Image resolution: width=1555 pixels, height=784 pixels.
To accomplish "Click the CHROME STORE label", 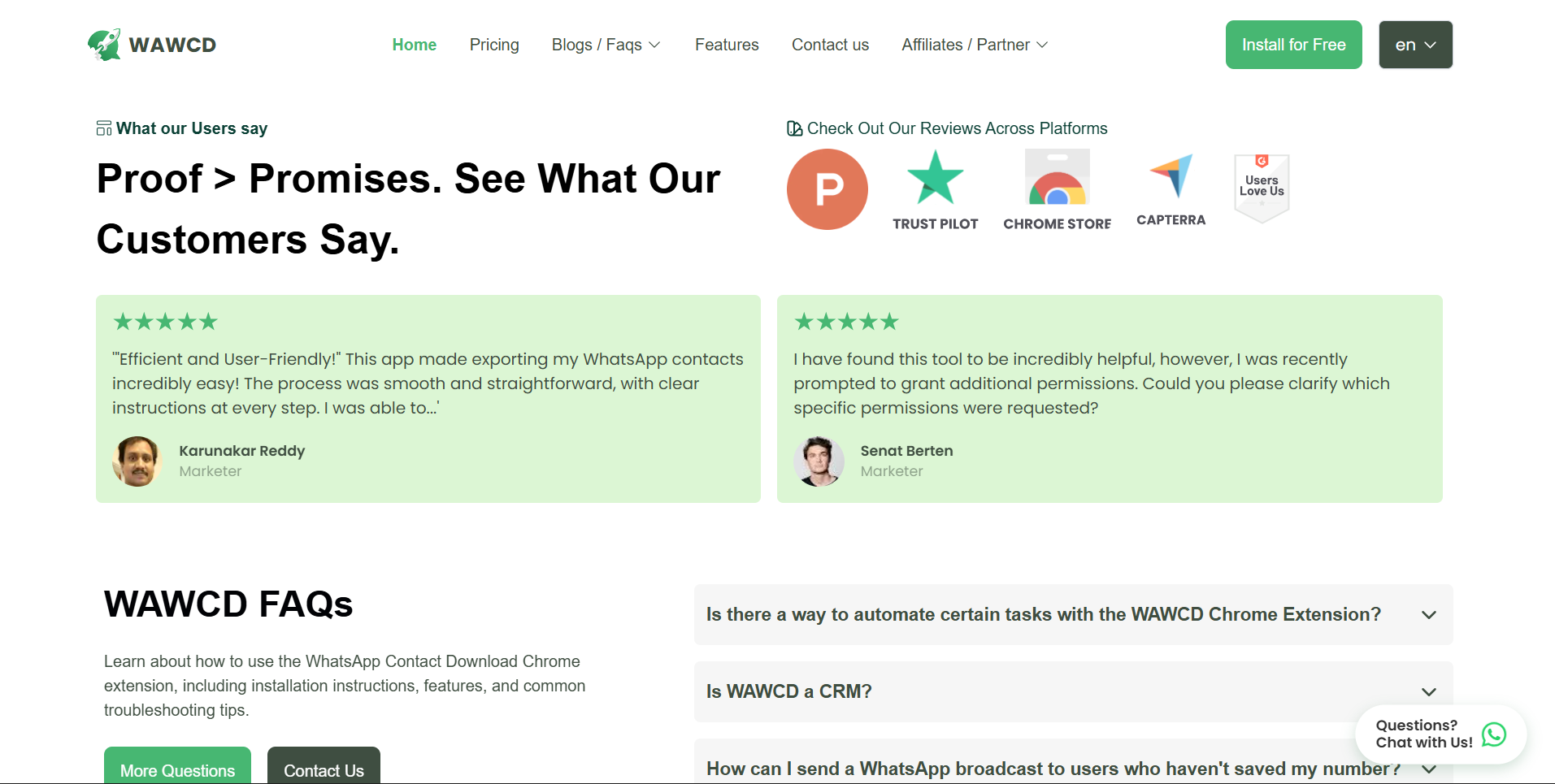I will click(1057, 223).
